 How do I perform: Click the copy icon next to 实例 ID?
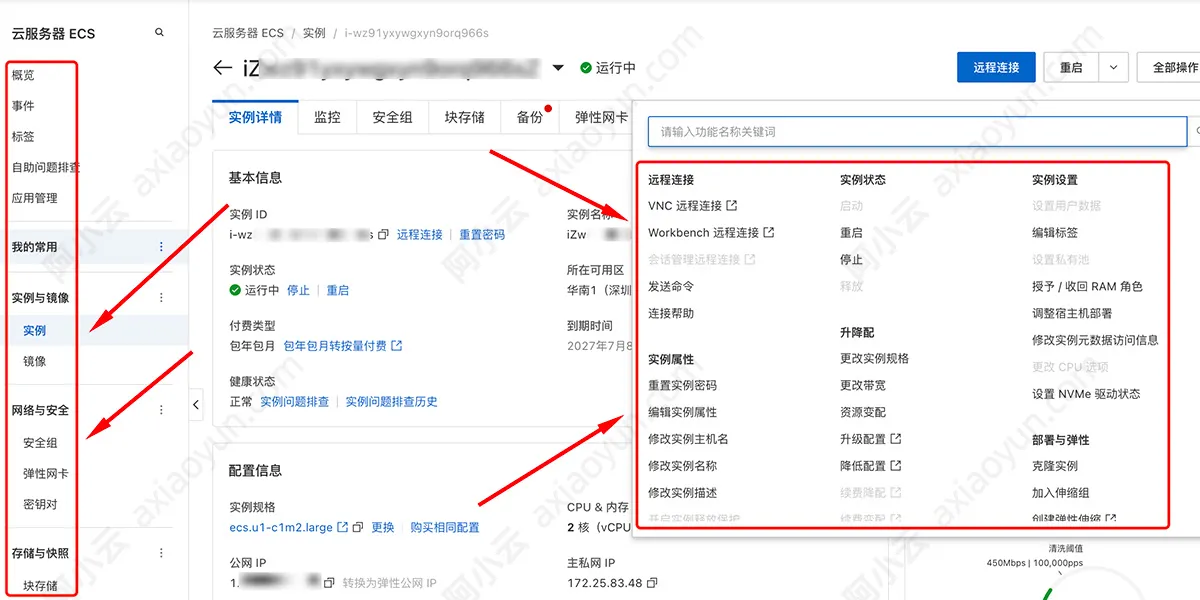(384, 234)
